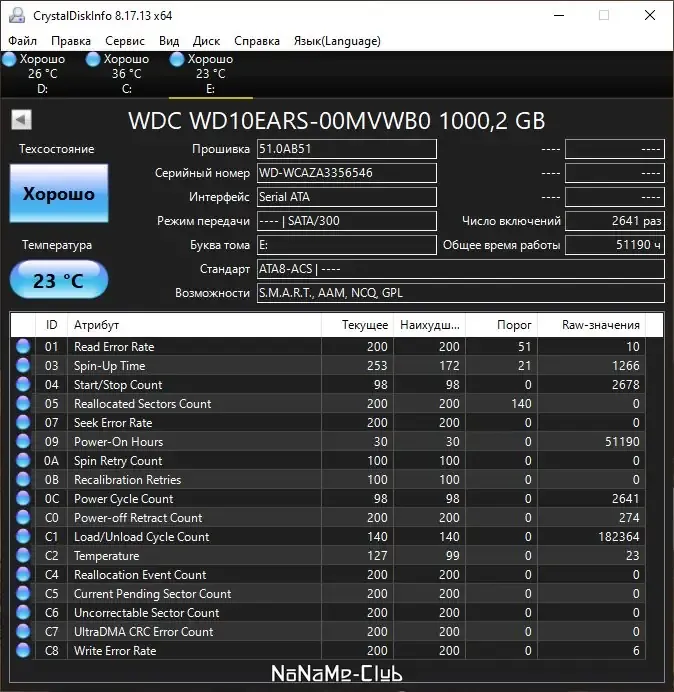Click raw value 1266 in Spin-Up Time row
Image resolution: width=674 pixels, height=692 pixels.
(626, 366)
